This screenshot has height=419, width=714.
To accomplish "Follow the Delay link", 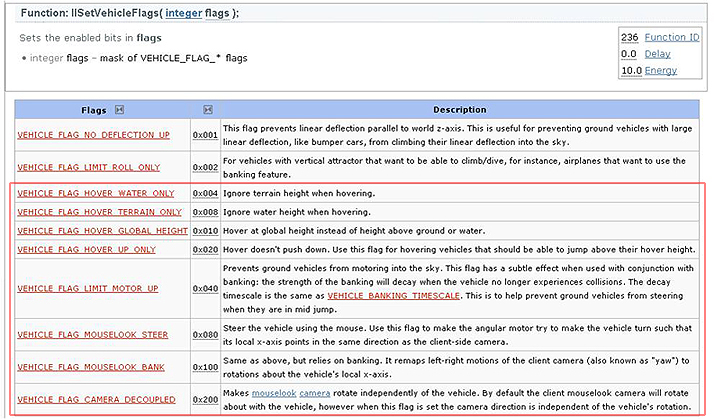I will pyautogui.click(x=659, y=54).
